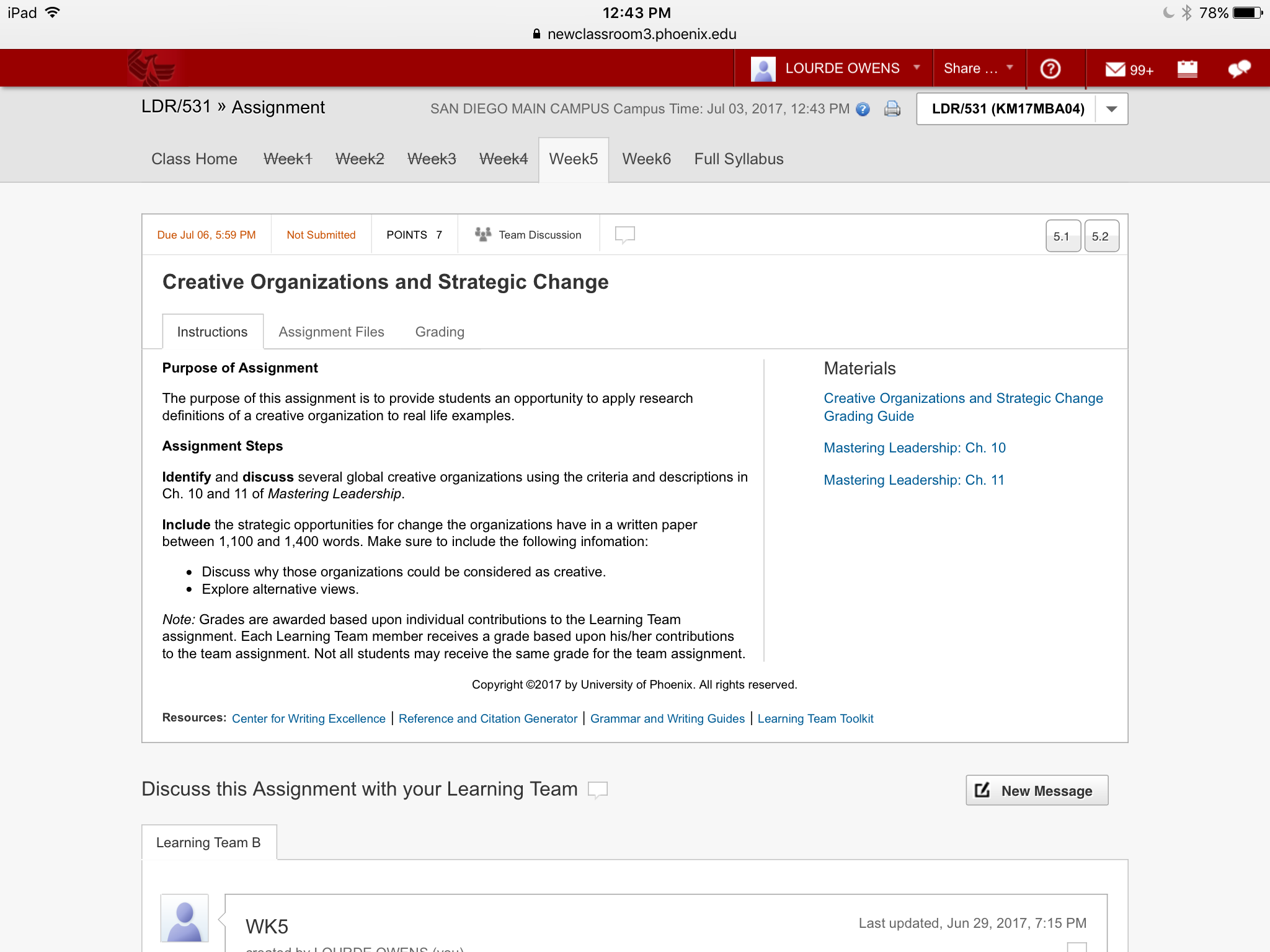Click the class selector down arrow
1270x952 pixels.
tap(1112, 109)
